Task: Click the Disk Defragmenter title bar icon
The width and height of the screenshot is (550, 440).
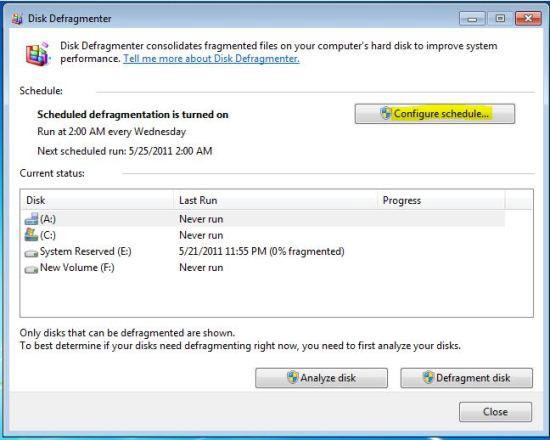Action: [x=17, y=19]
